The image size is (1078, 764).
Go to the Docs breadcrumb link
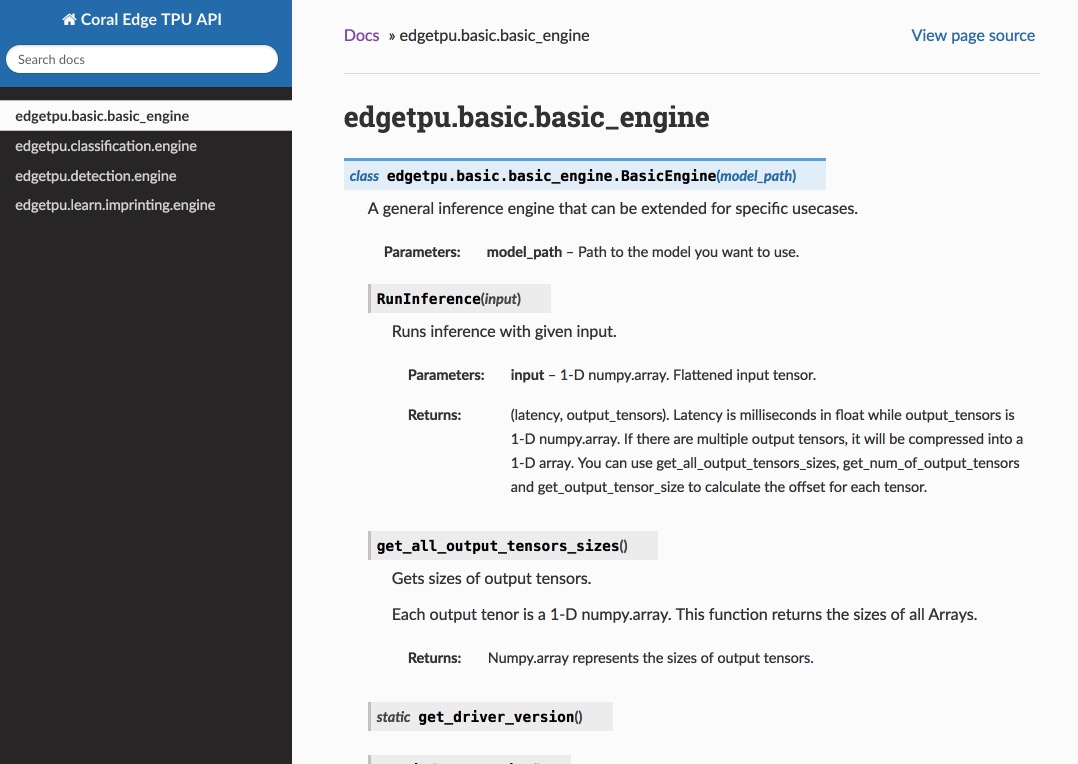click(x=362, y=35)
